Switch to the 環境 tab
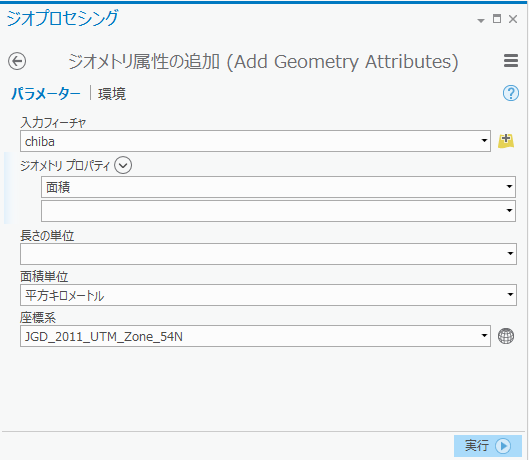The image size is (529, 460). [112, 93]
